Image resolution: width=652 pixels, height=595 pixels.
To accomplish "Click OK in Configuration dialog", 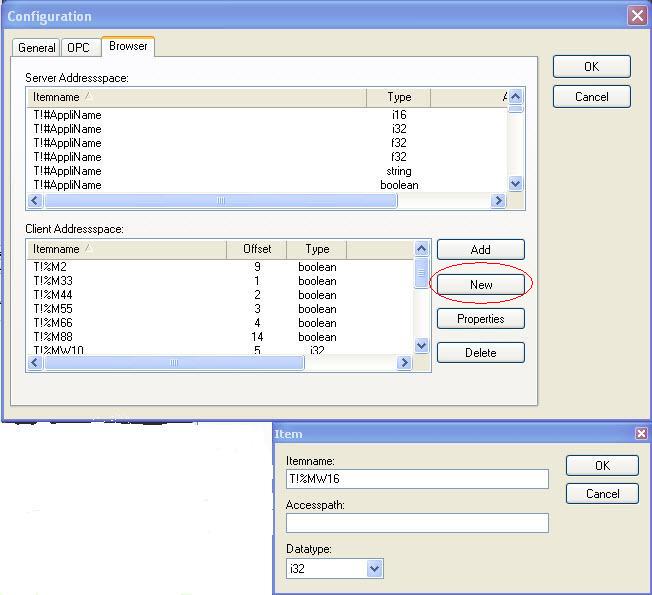I will (591, 67).
